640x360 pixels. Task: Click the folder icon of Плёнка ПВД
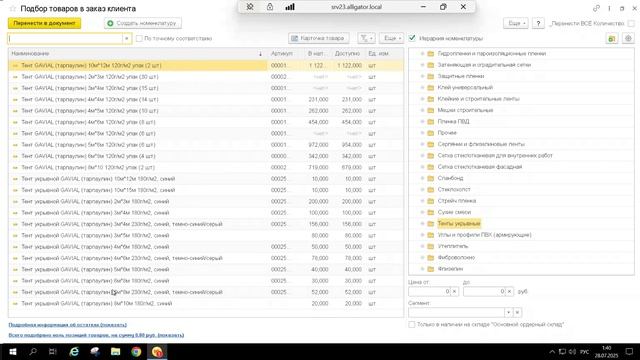pos(431,122)
